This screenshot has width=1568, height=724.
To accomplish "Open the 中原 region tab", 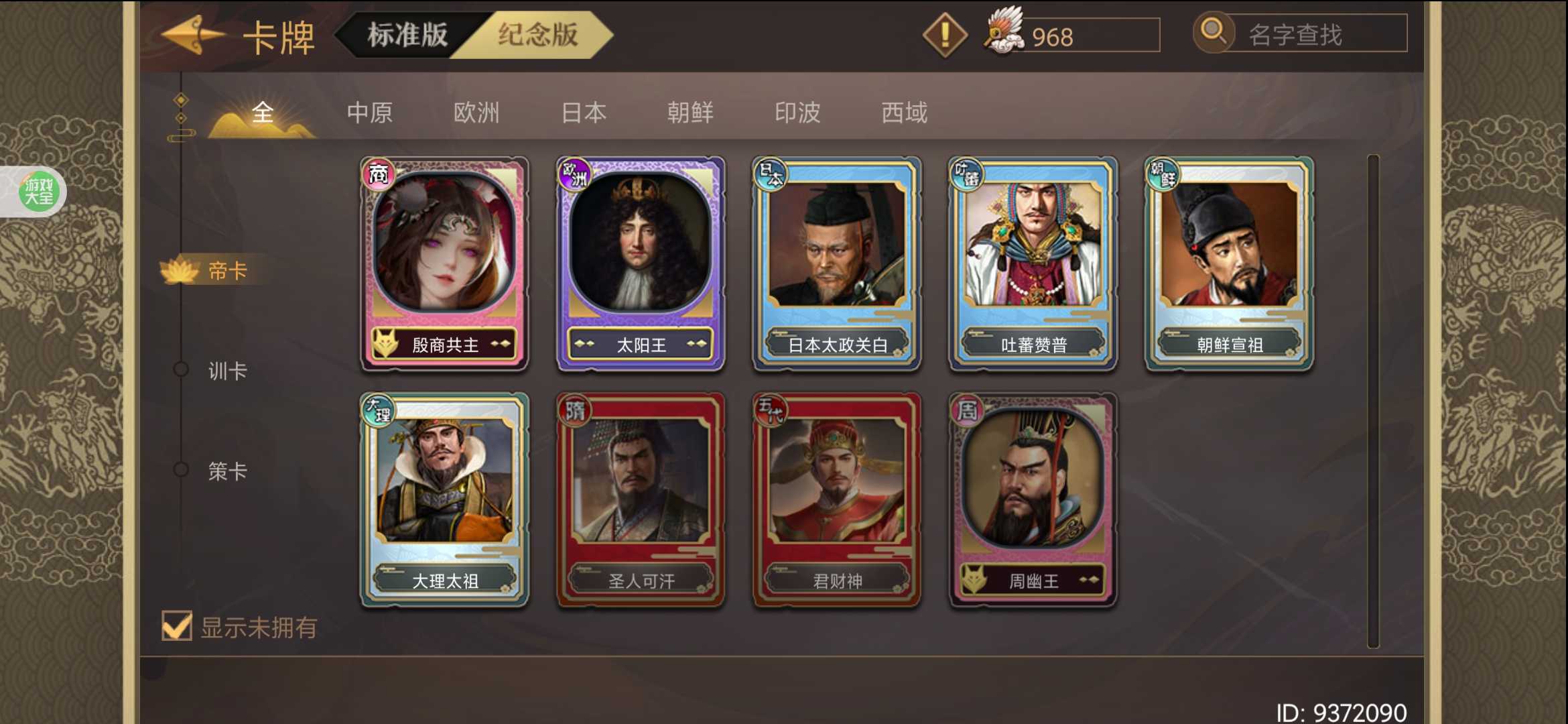I will click(370, 113).
